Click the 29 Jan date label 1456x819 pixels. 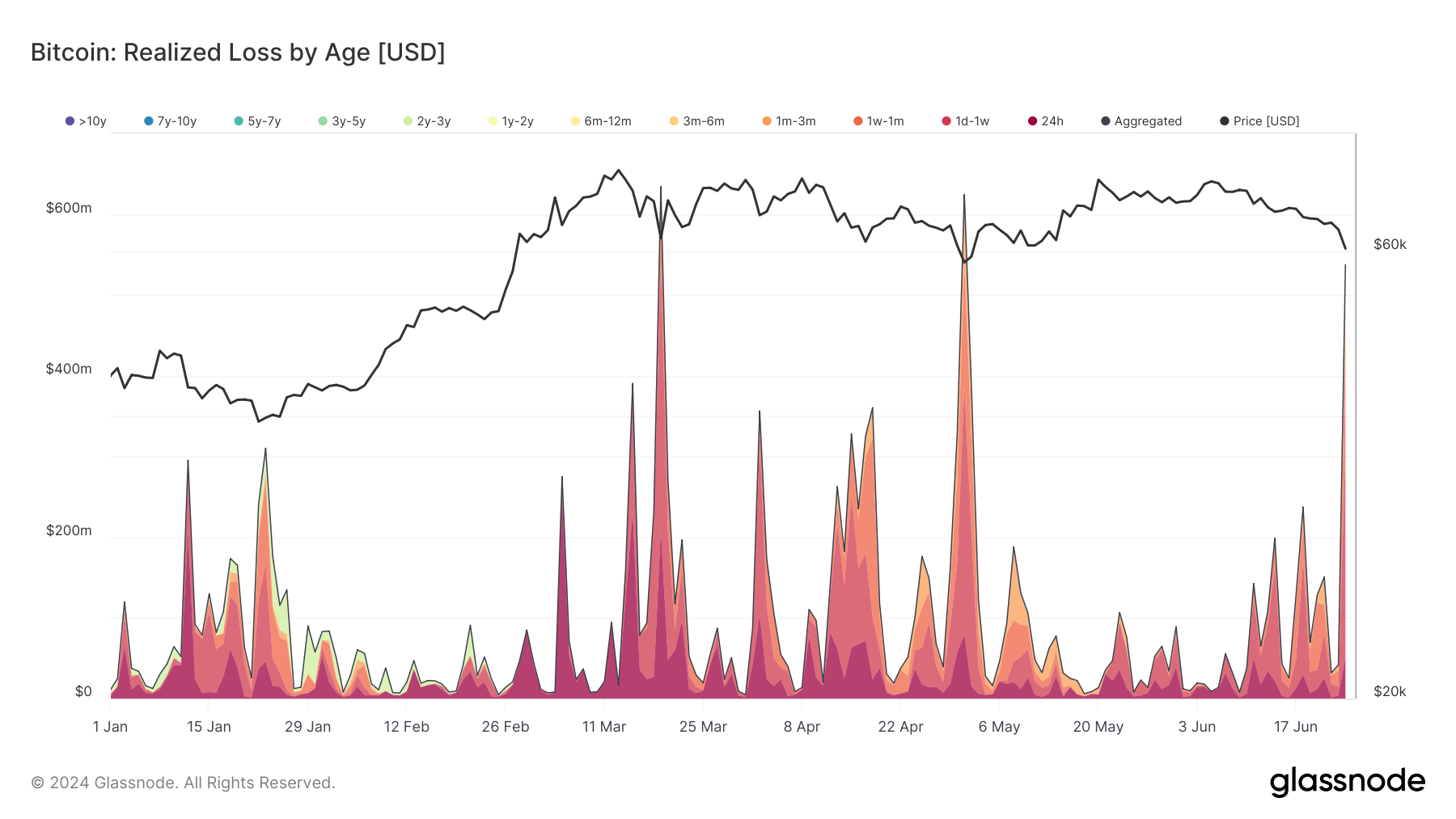(x=307, y=727)
